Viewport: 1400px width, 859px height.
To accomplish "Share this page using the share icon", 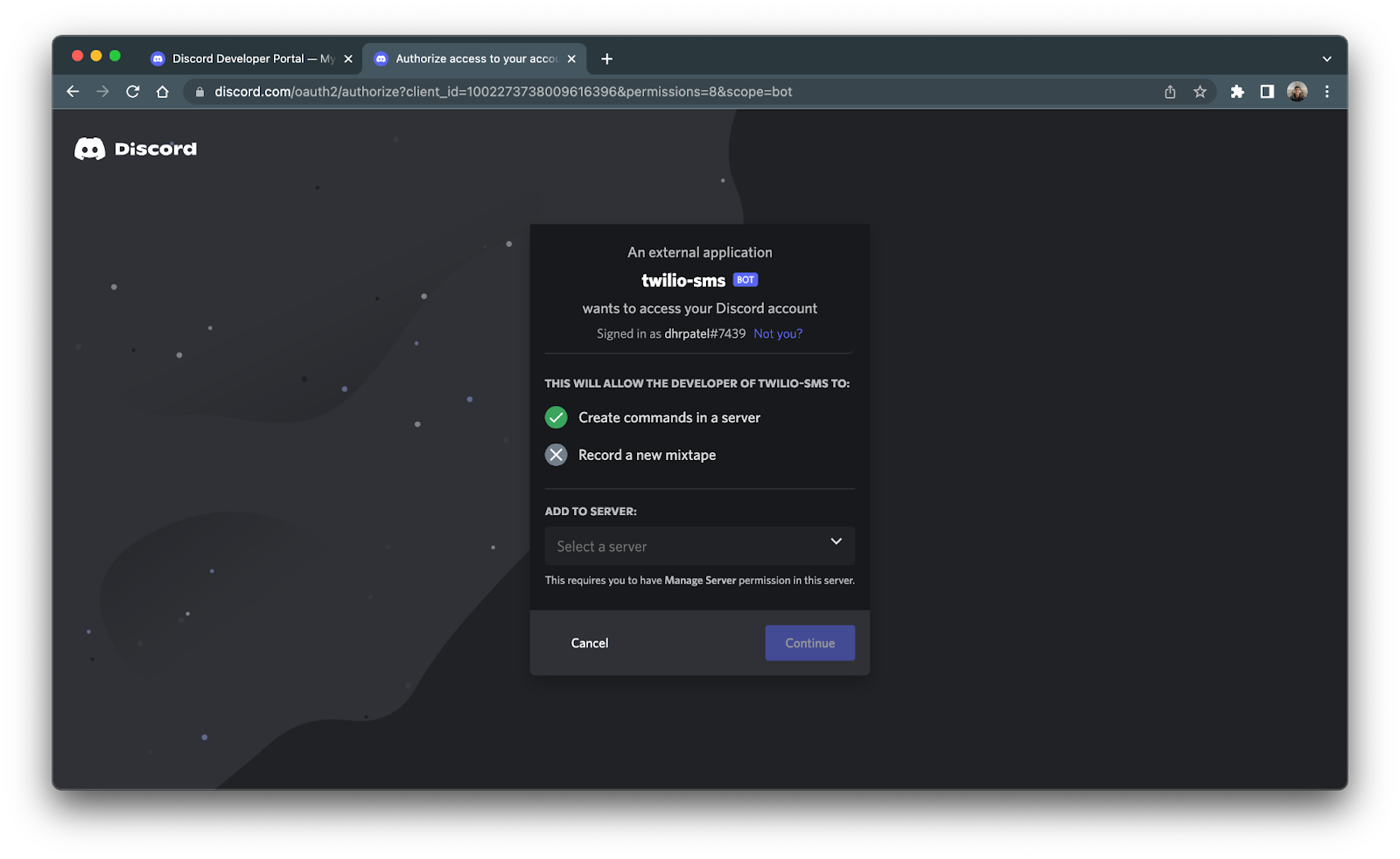I will point(1170,92).
